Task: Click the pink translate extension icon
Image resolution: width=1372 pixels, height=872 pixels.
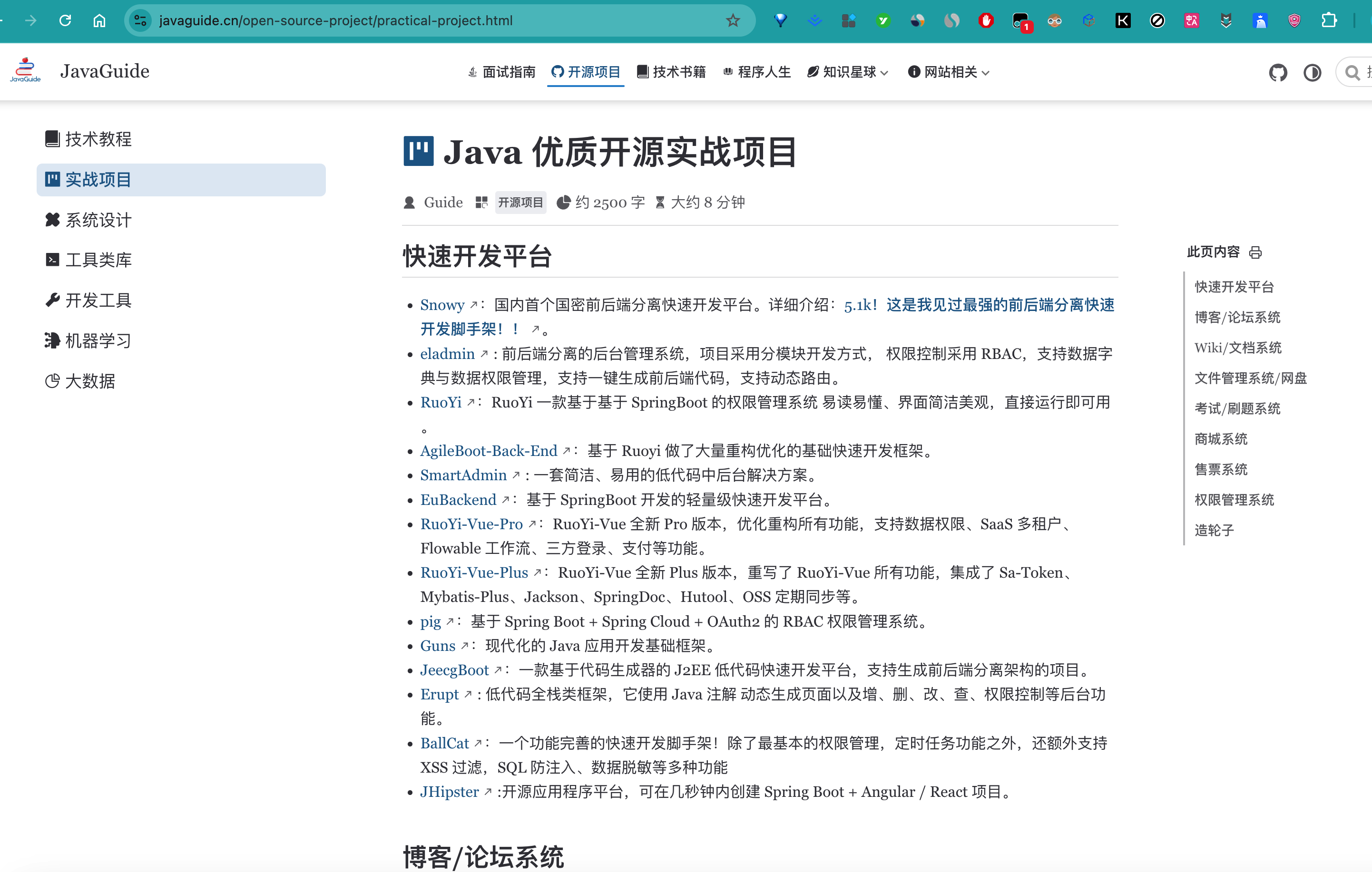Action: point(1191,20)
